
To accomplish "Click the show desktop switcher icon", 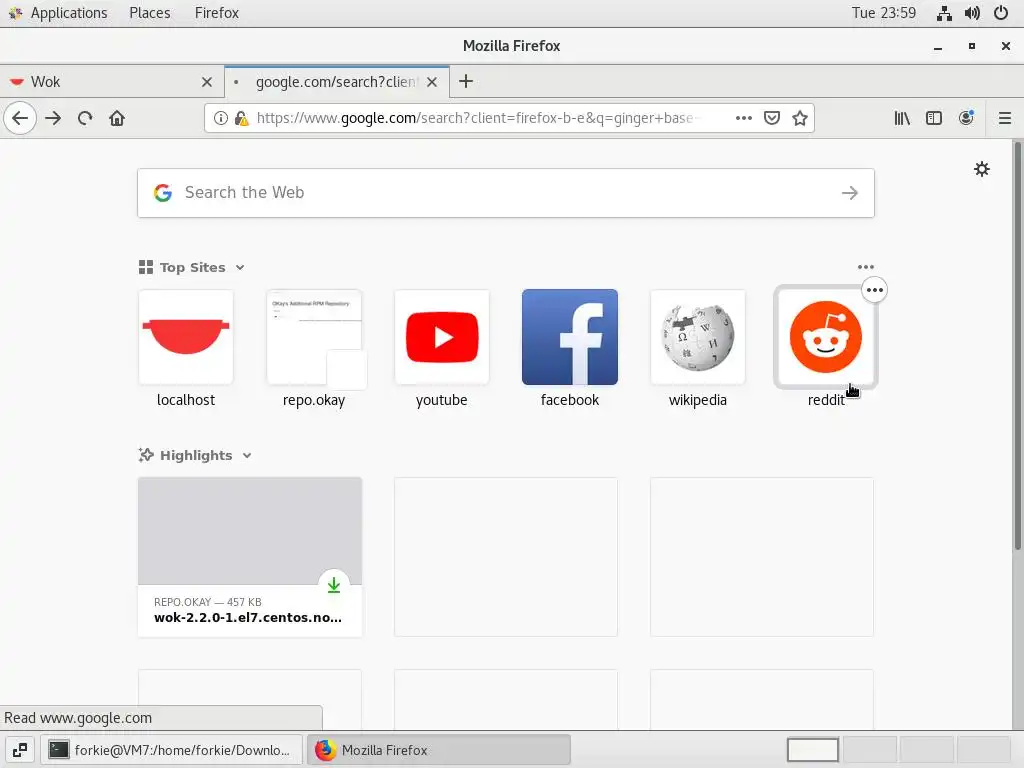I will coord(20,750).
